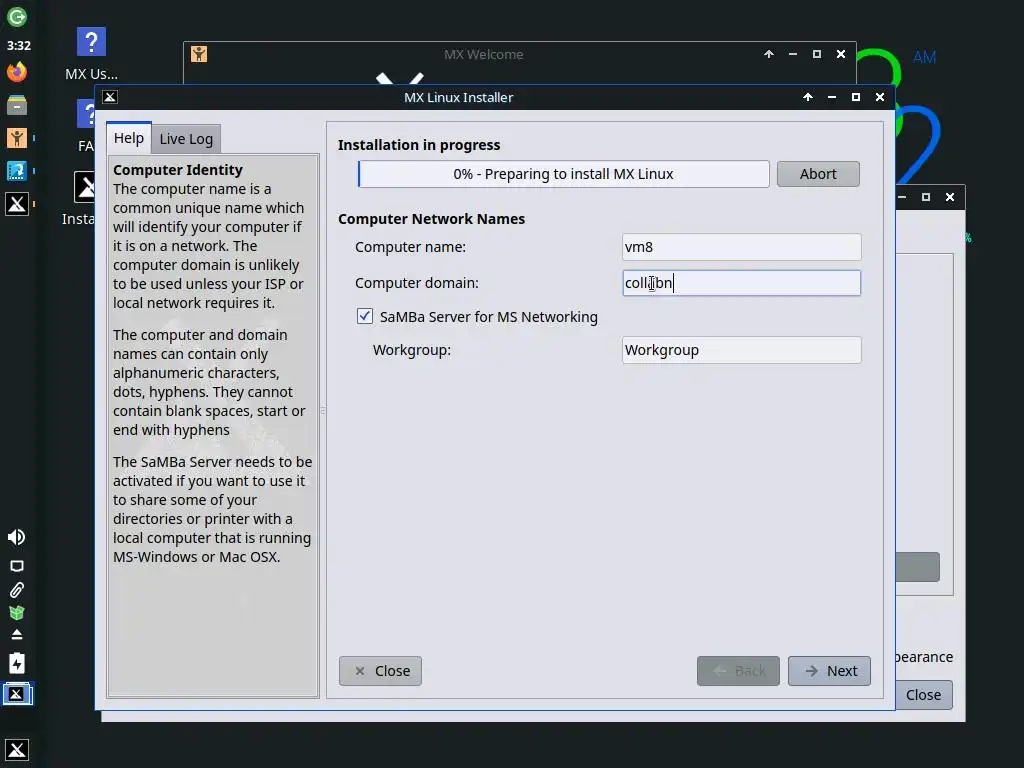Click the Abort installation button

818,174
